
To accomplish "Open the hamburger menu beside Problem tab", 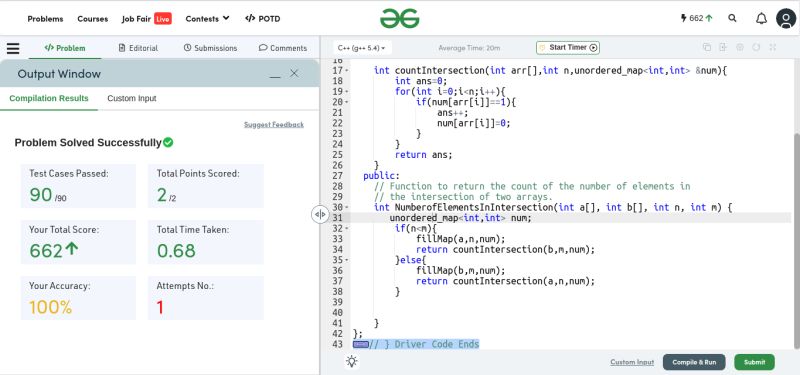I will coord(13,48).
